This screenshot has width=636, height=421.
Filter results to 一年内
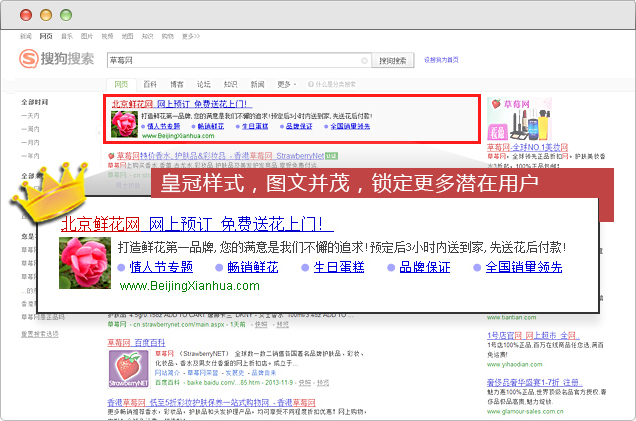30,156
